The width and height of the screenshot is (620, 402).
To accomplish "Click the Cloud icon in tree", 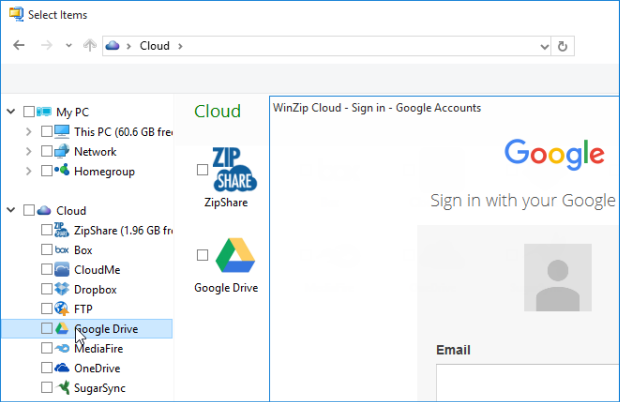I will click(44, 210).
